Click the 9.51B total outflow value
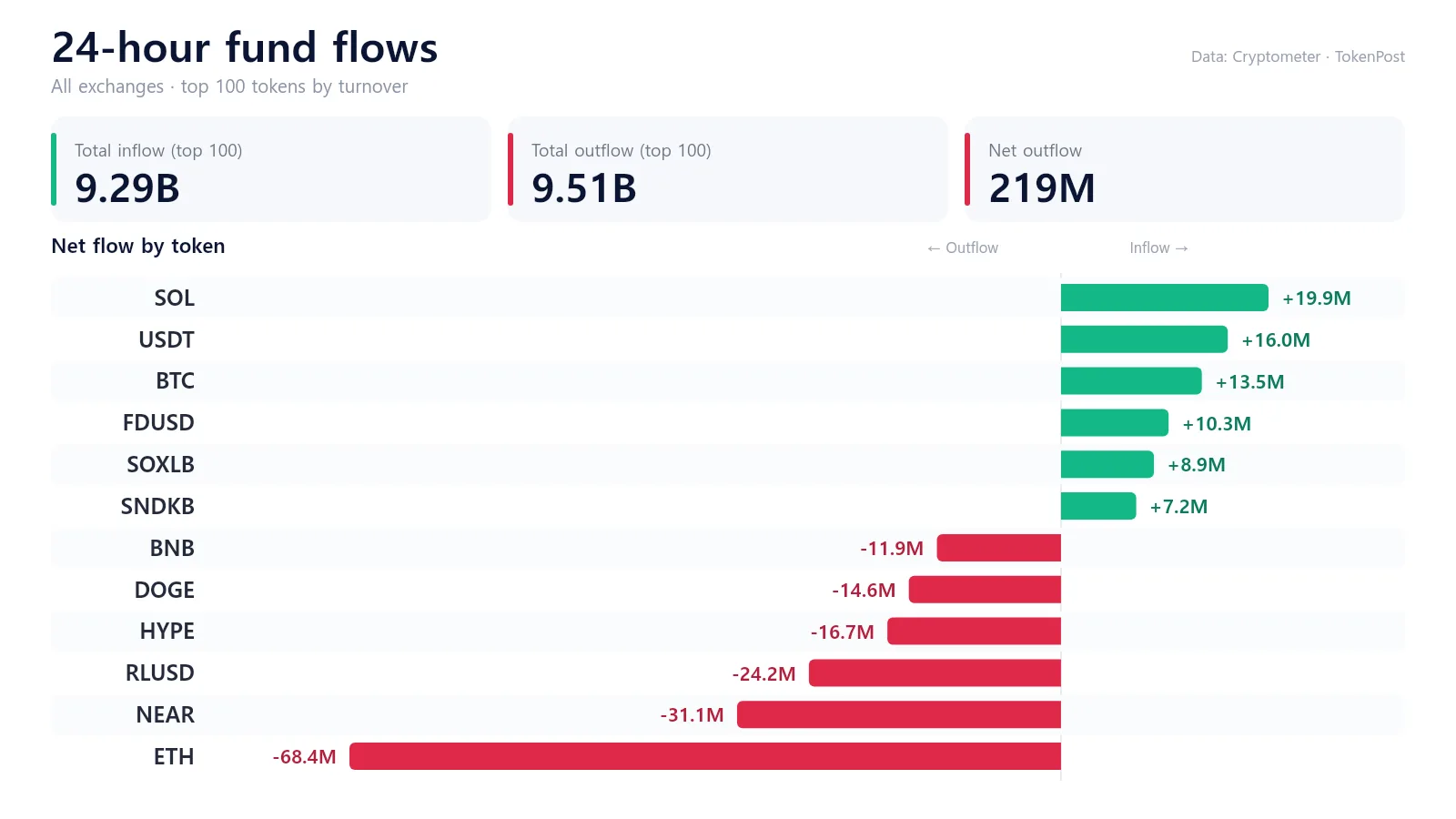Screen dimensions: 1456x819 [x=584, y=188]
